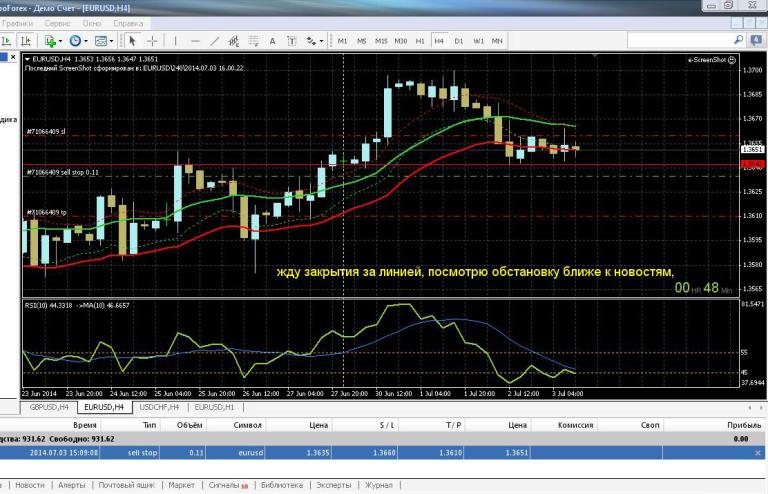Open the Эксперты terminal tab
The height and width of the screenshot is (494, 768).
334,485
